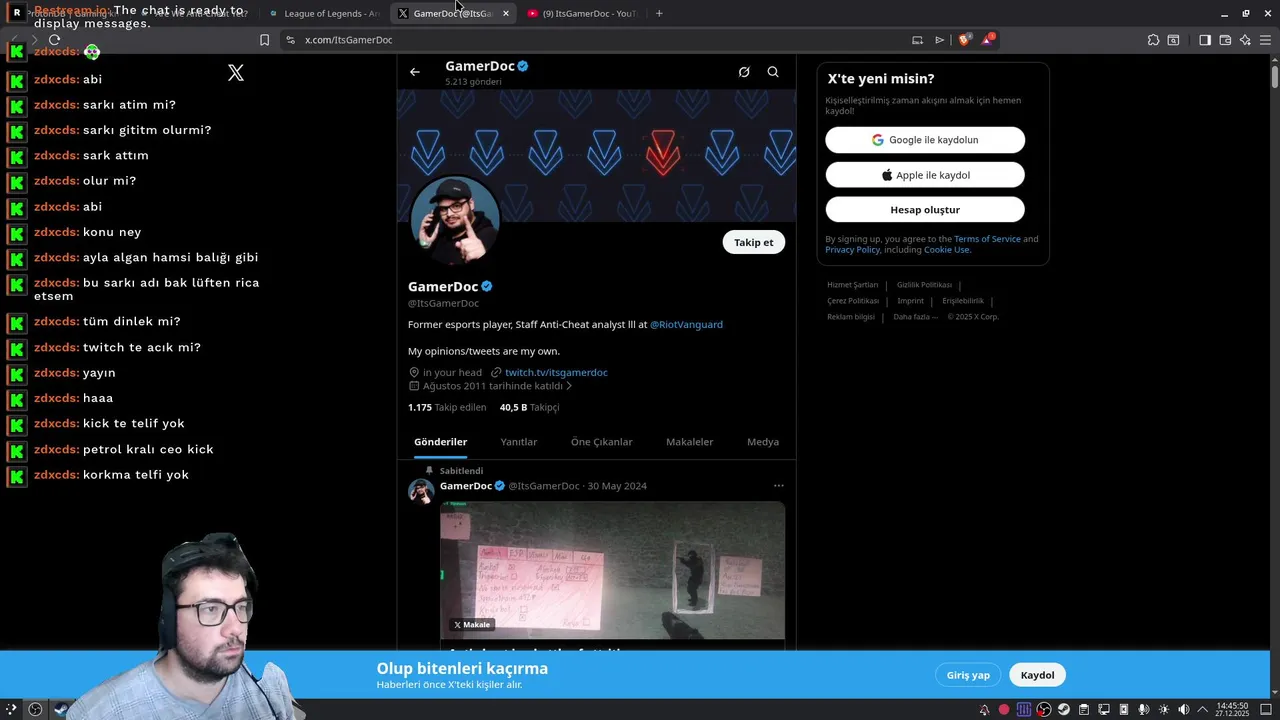Image resolution: width=1280 pixels, height=720 pixels.
Task: Click Hesap oluştur button
Action: [x=925, y=209]
